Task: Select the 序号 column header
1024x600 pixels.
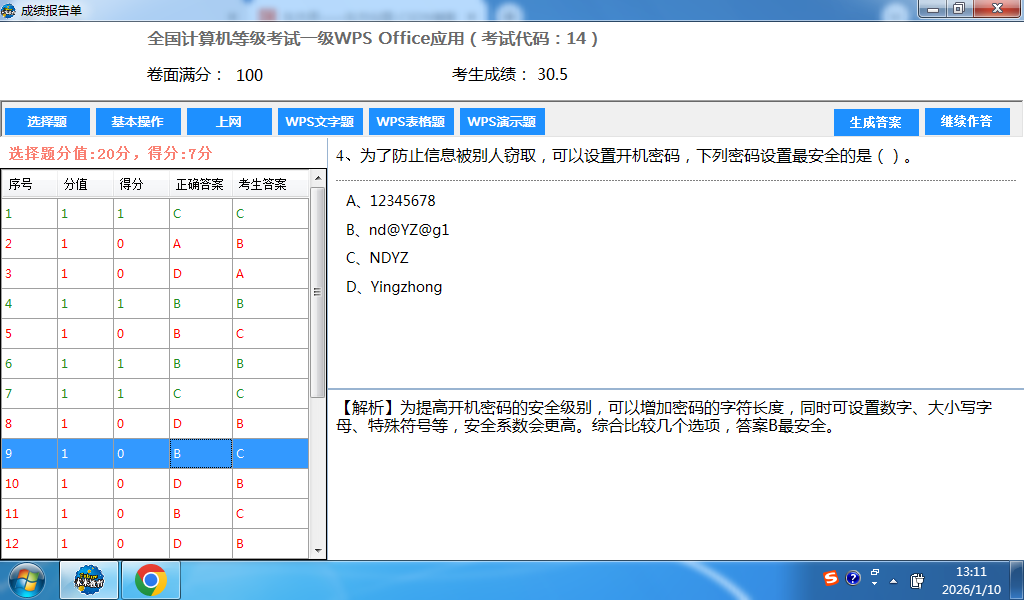Action: [29, 184]
